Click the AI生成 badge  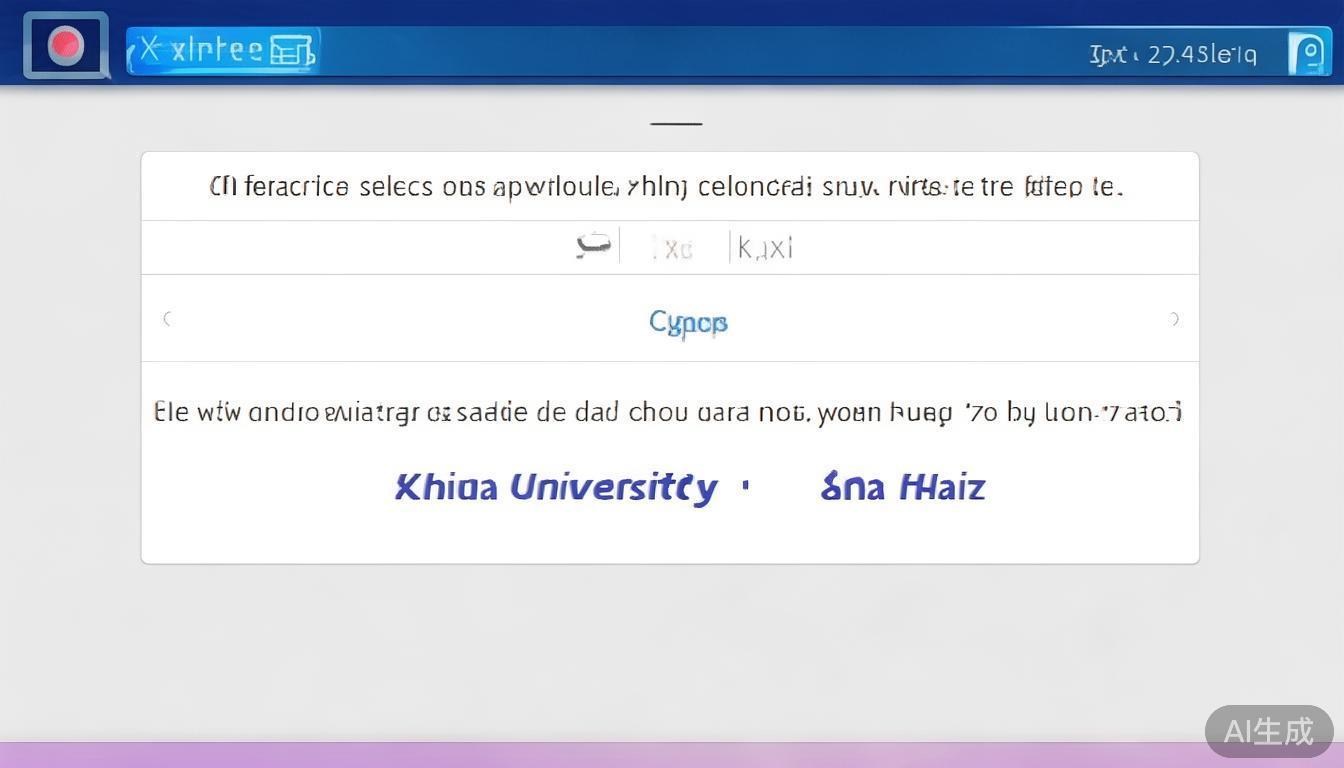click(1268, 731)
